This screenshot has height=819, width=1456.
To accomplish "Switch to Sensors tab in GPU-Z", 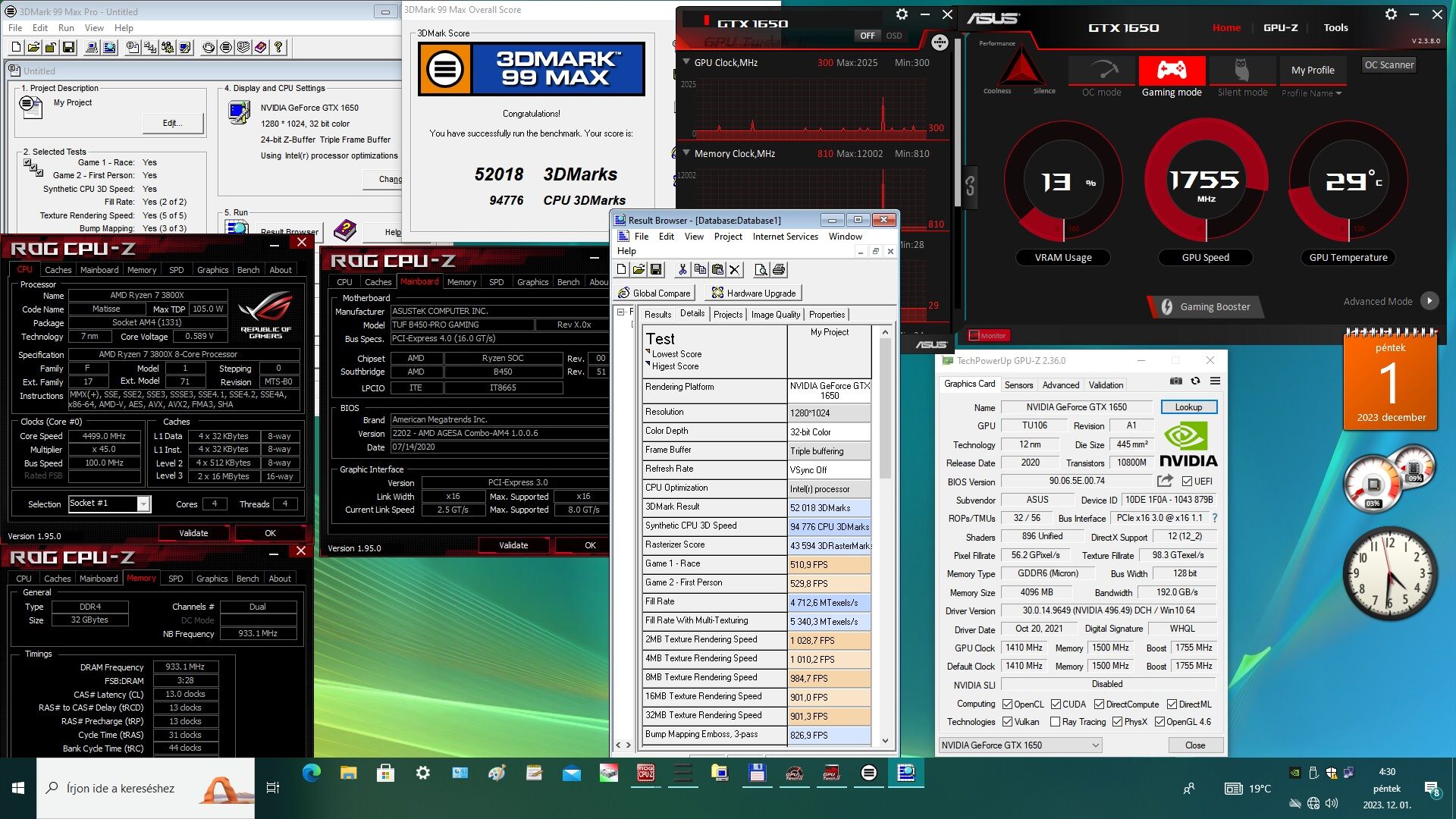I will tap(1018, 385).
